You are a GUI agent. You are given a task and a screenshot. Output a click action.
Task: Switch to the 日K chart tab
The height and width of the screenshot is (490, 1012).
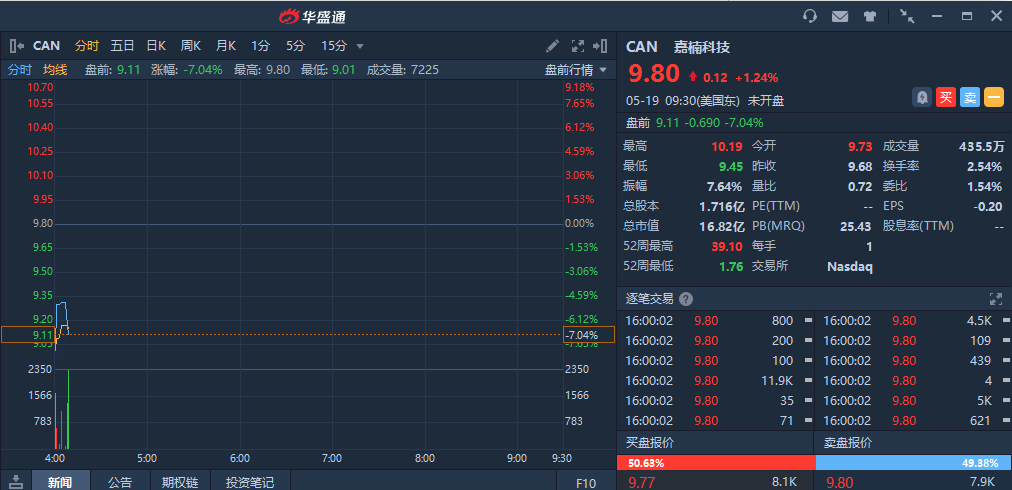coord(156,46)
